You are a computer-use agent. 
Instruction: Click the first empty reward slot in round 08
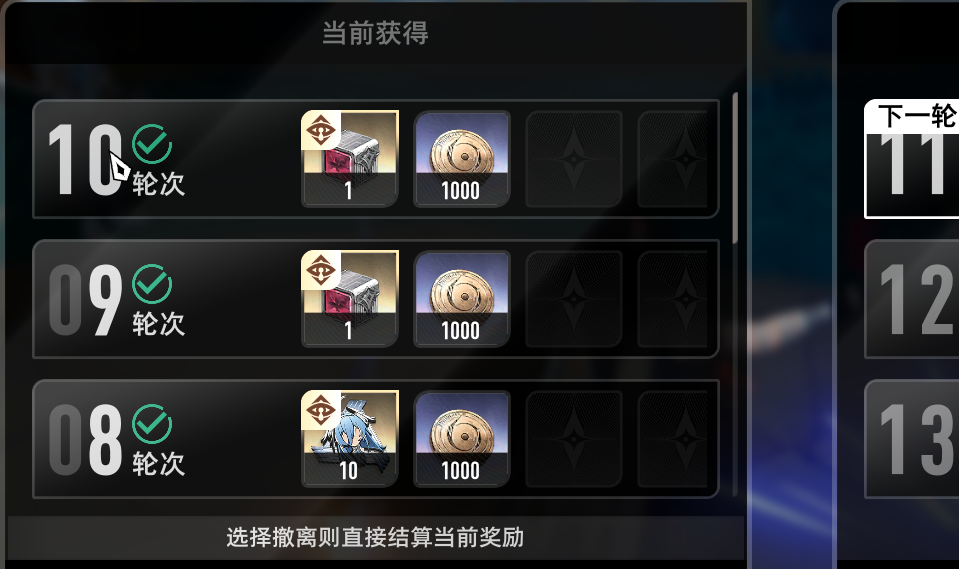pyautogui.click(x=574, y=439)
